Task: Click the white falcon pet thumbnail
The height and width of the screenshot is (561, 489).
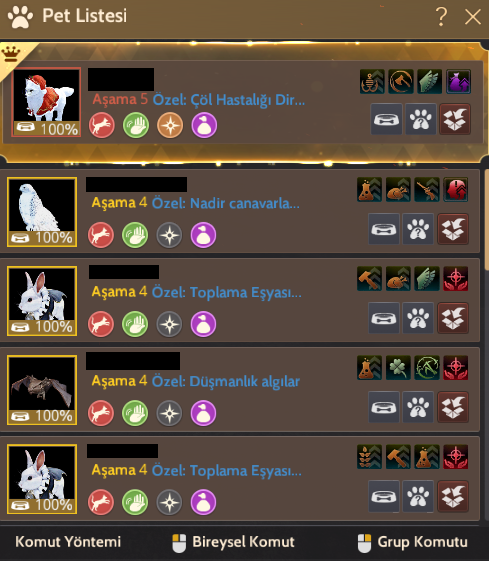Action: pos(42,212)
